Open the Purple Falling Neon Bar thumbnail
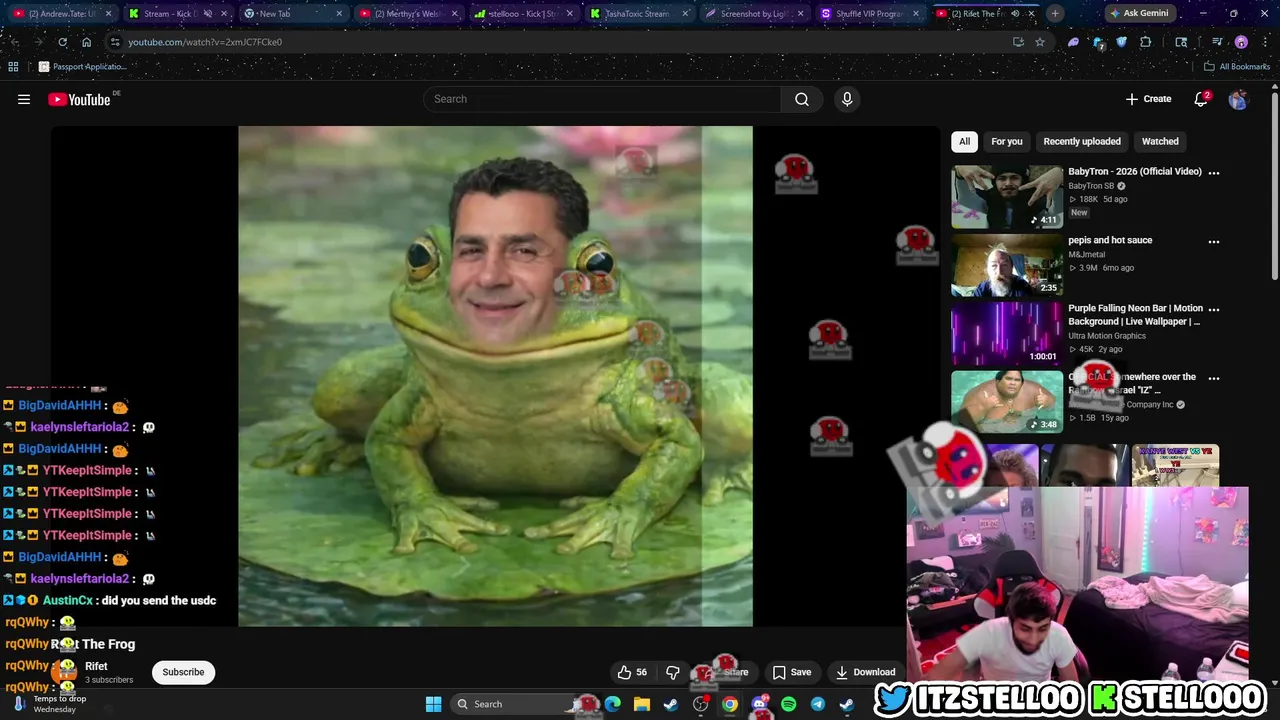 tap(1007, 334)
